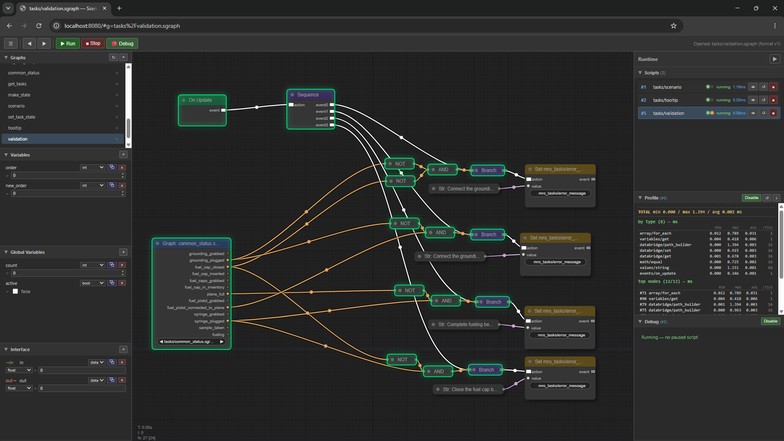The height and width of the screenshot is (441, 784).
Task: Click the Graph: common_status node header
Action: (x=192, y=244)
